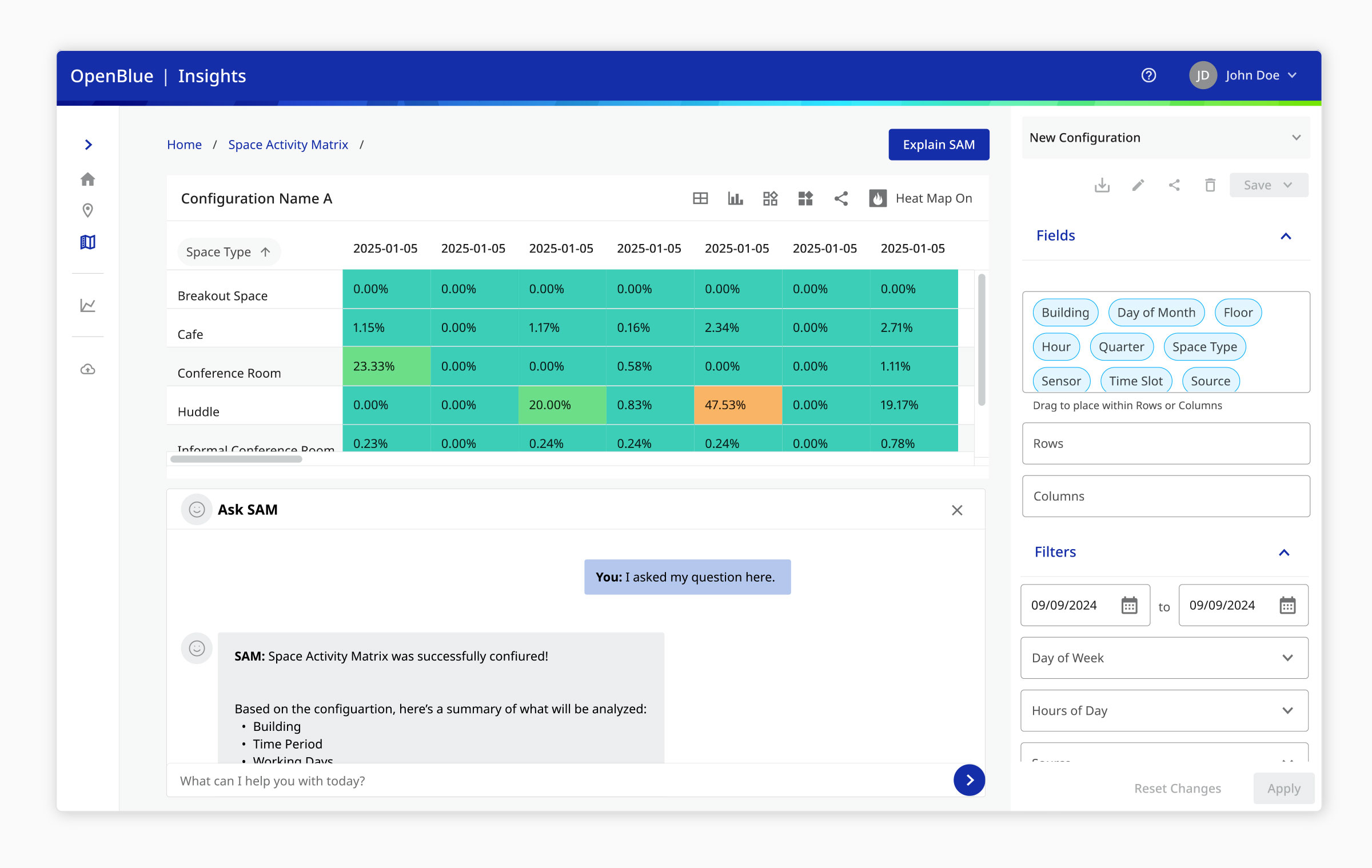1372x868 pixels.
Task: Open the Day of Week dropdown
Action: [1164, 658]
